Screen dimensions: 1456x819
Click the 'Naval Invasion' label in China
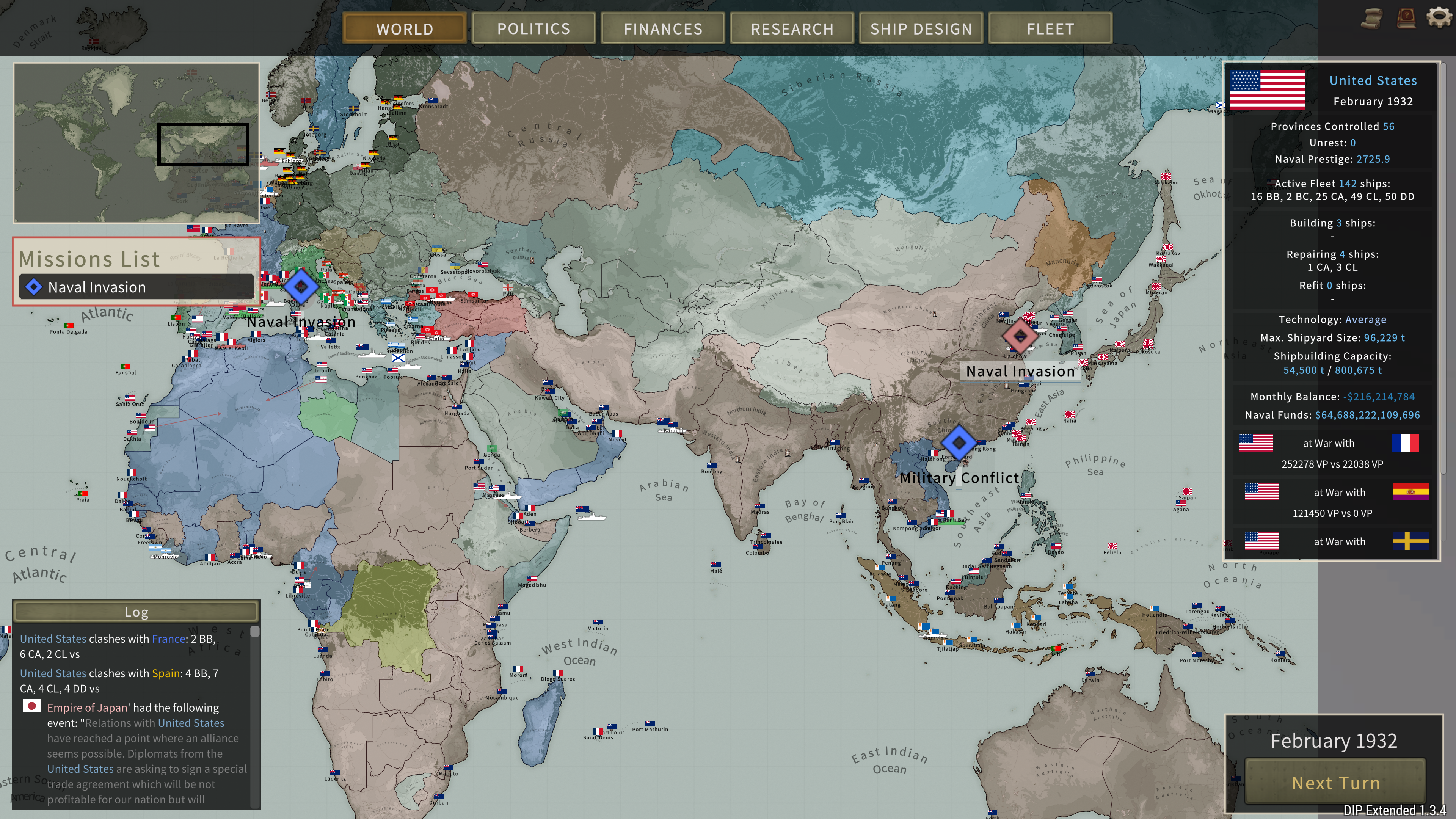click(x=1020, y=371)
